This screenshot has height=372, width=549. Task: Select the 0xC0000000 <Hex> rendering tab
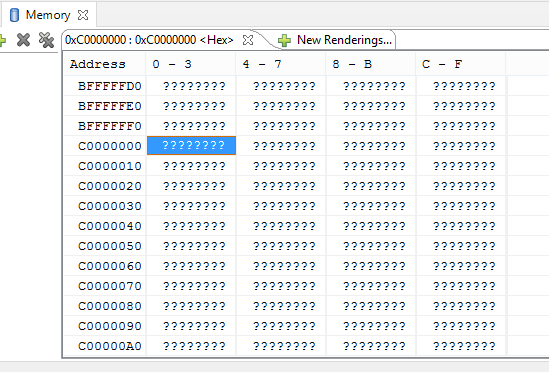pos(149,40)
